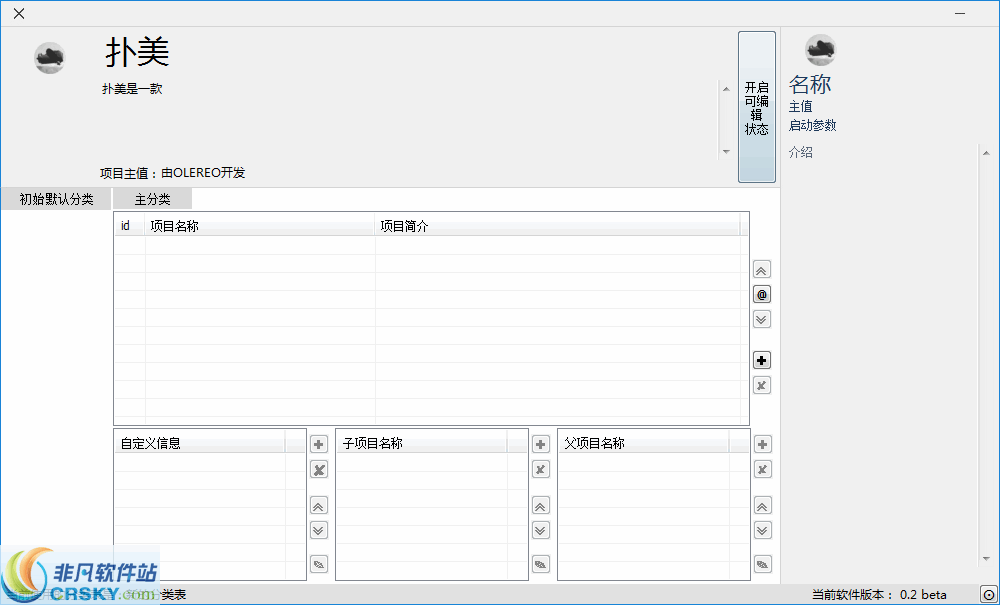This screenshot has width=1000, height=605.
Task: Click the X icon to delete a project
Action: tap(761, 385)
